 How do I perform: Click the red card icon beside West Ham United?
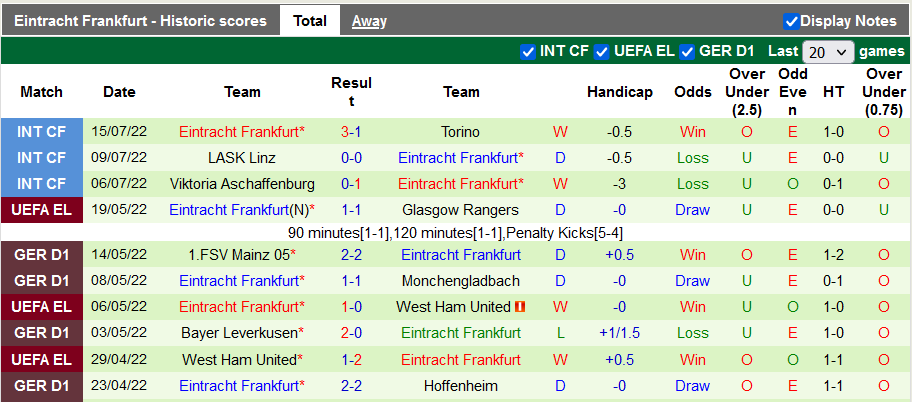520,307
